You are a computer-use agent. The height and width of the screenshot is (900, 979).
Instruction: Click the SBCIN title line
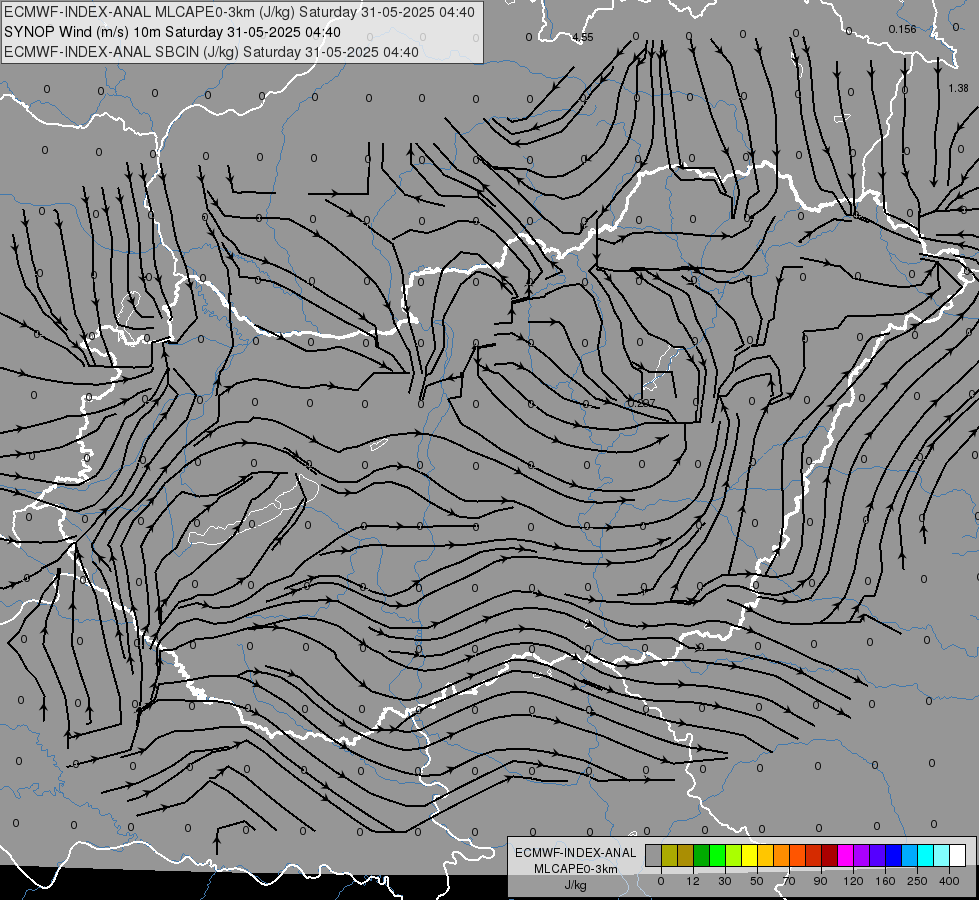click(211, 52)
